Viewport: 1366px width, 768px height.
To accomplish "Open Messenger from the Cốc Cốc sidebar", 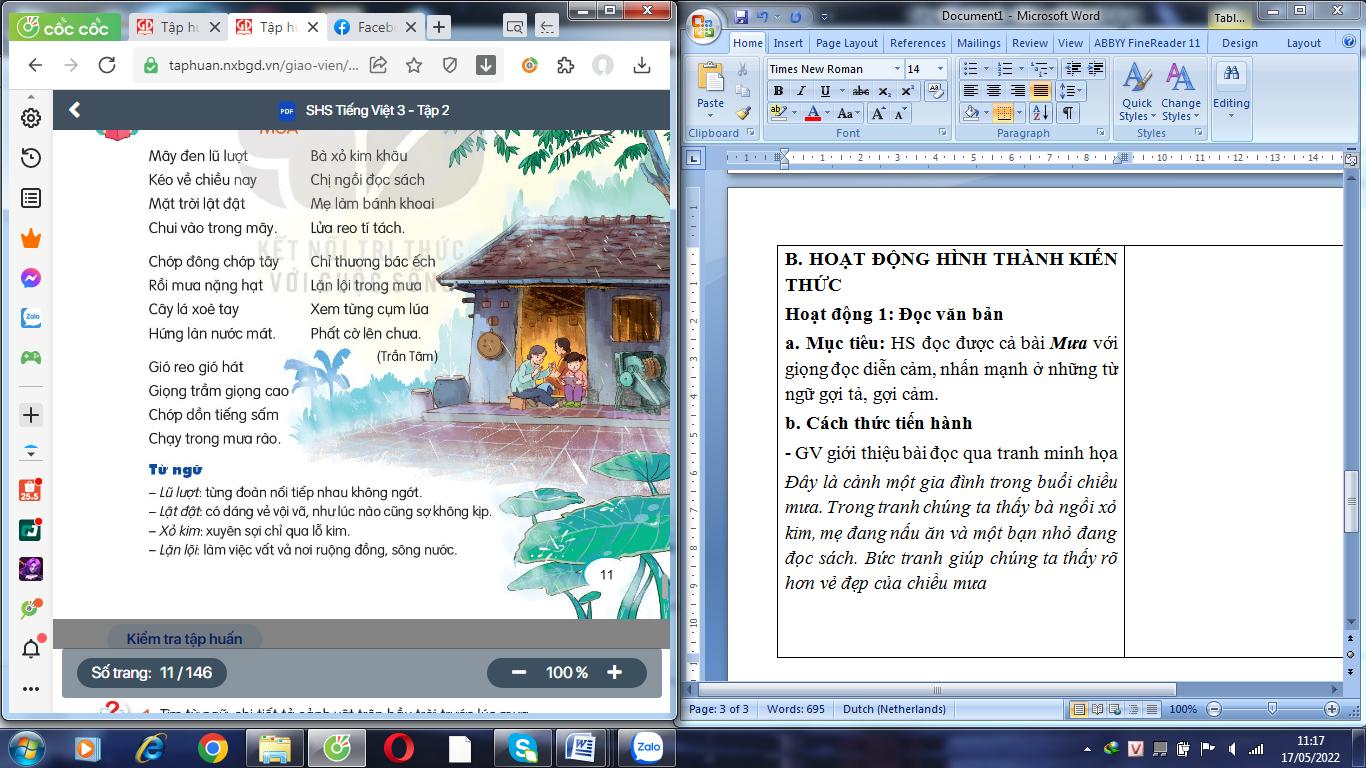I will click(31, 279).
